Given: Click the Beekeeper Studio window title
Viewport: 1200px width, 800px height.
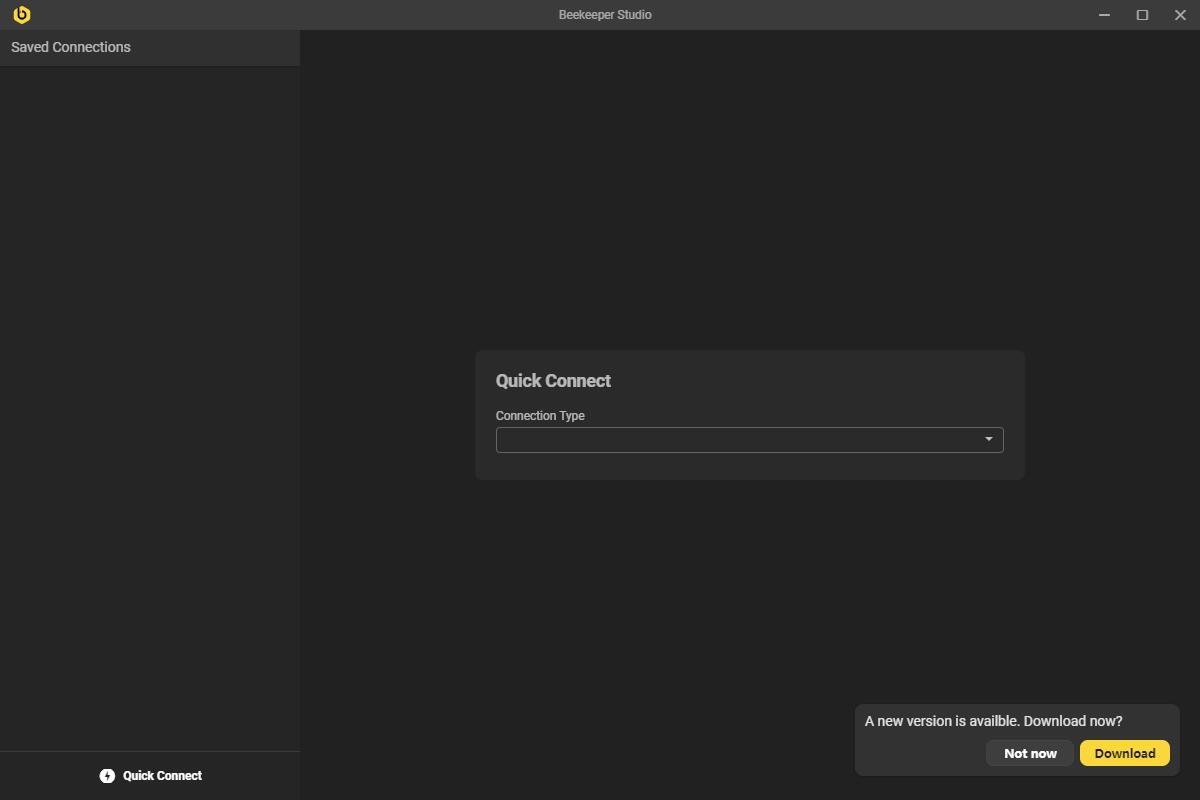Looking at the screenshot, I should click(605, 15).
